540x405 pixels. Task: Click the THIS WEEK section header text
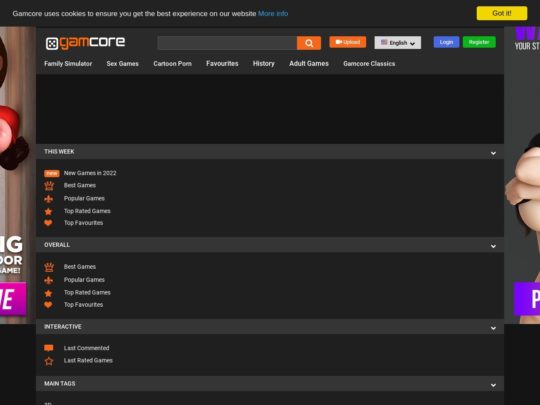click(x=59, y=152)
